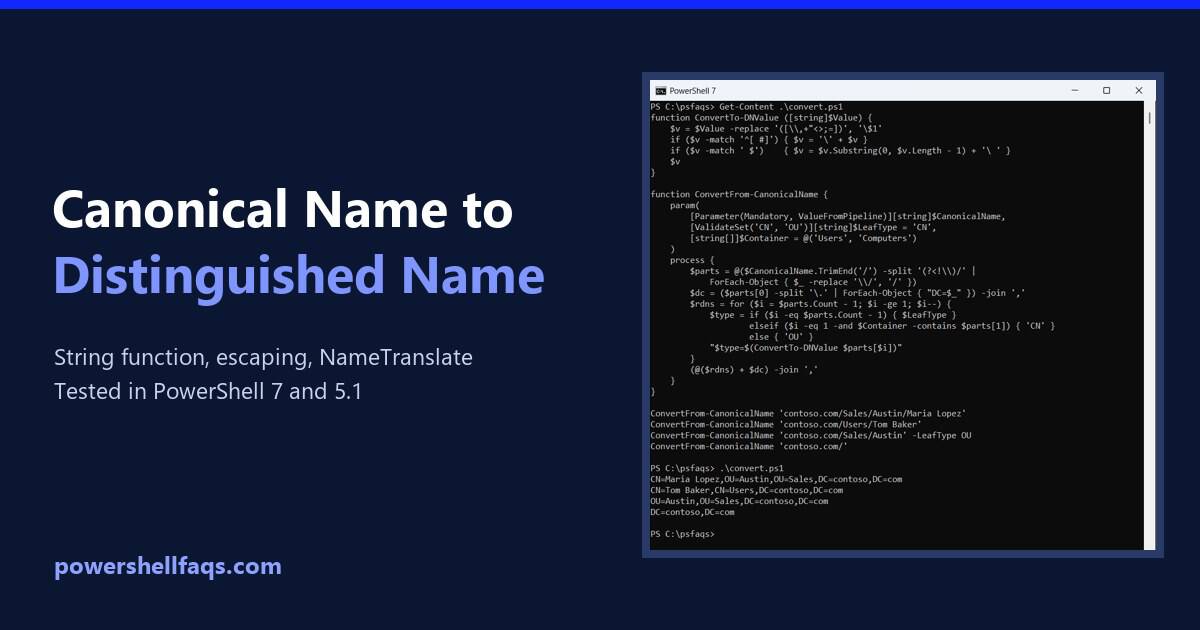Click the 'Distinguished Name' heading

coord(299,275)
